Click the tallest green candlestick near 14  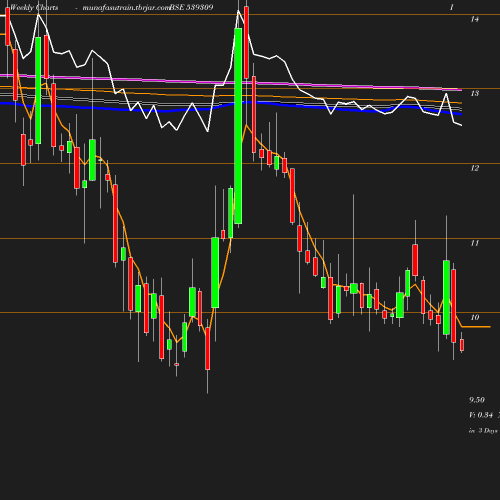point(238,126)
